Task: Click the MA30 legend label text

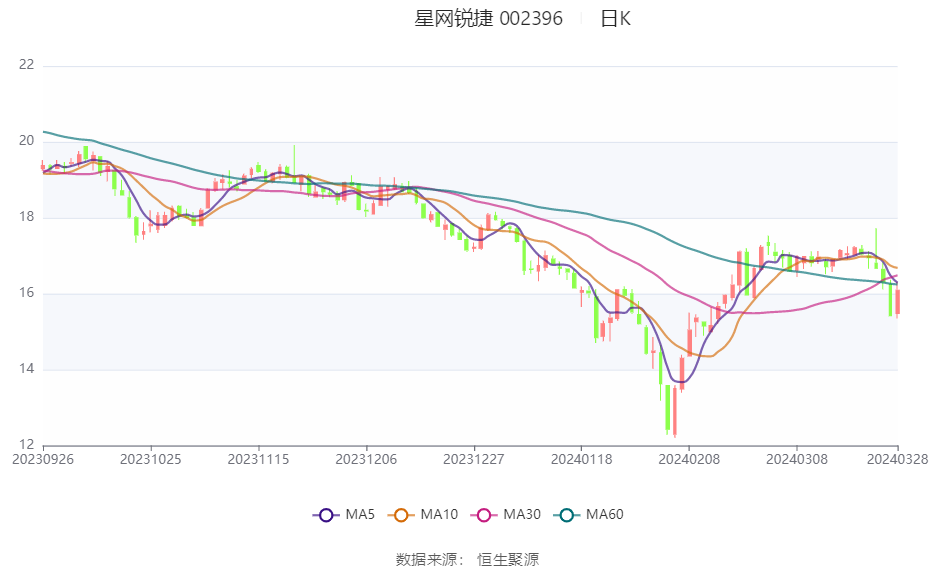Action: click(522, 514)
